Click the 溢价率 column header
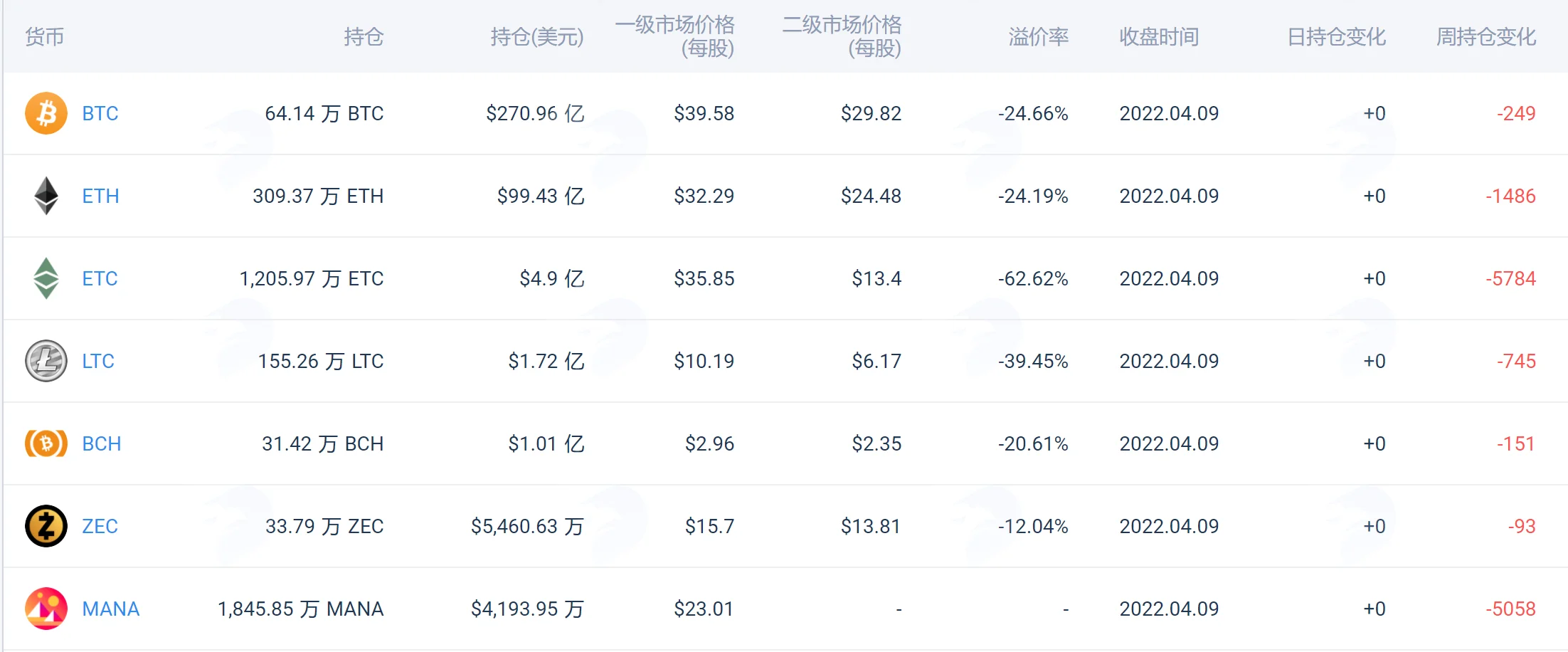1568x652 pixels. [1038, 36]
